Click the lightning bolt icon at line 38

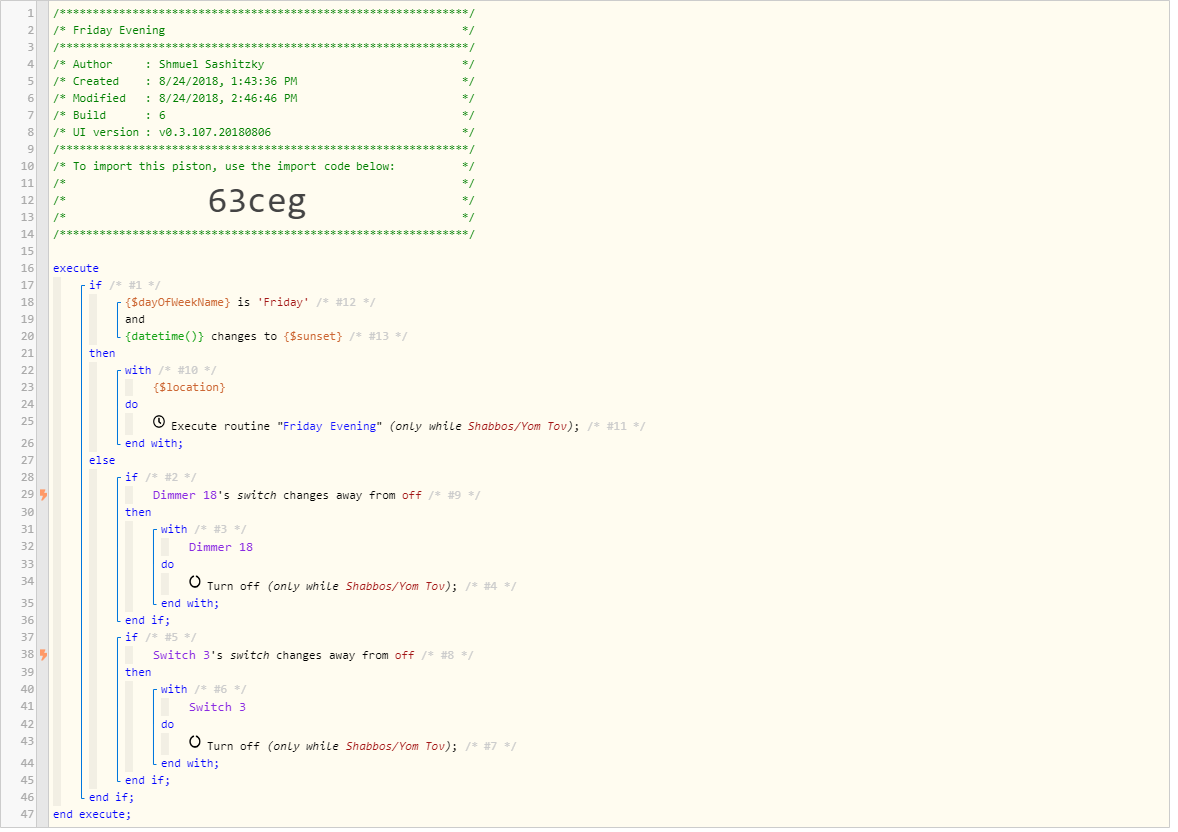pos(44,655)
